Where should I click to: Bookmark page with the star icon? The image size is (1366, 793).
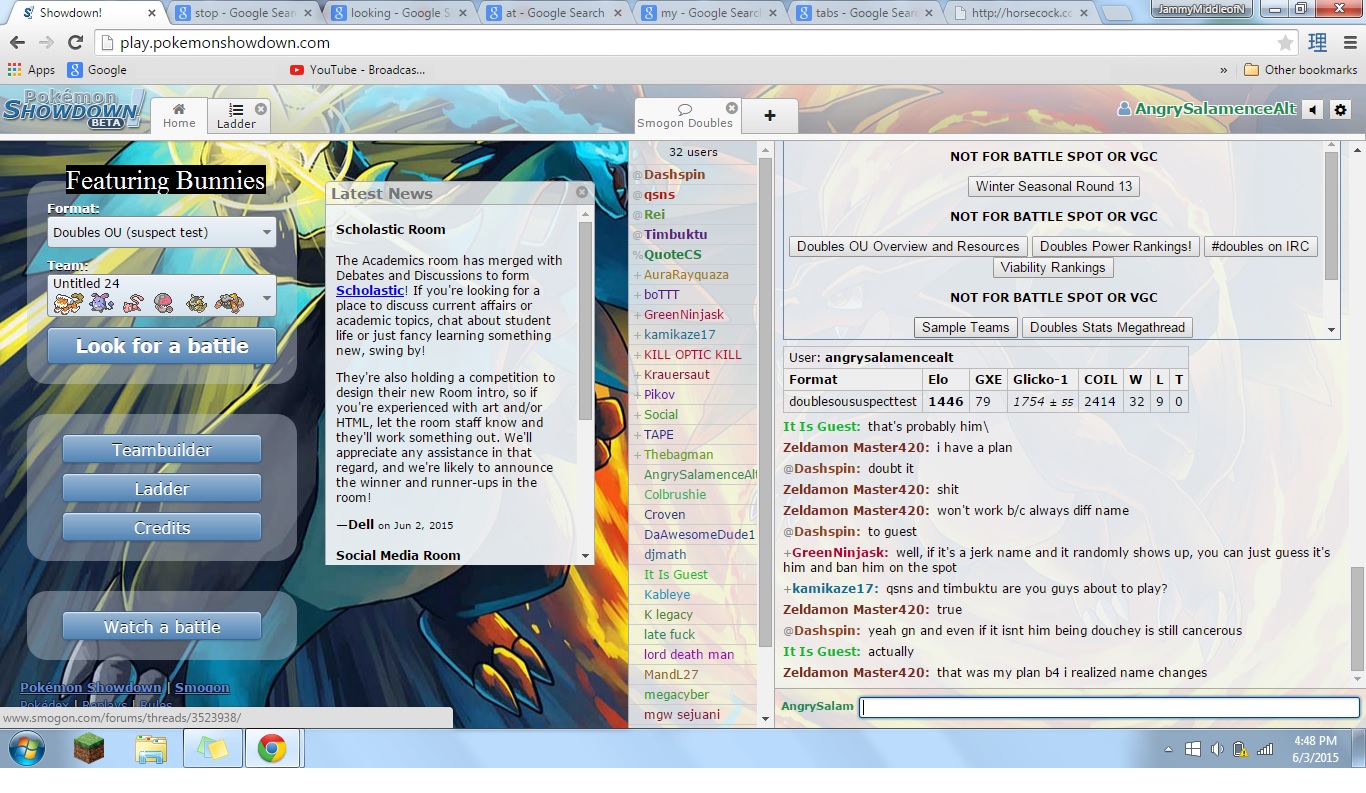[x=1285, y=43]
